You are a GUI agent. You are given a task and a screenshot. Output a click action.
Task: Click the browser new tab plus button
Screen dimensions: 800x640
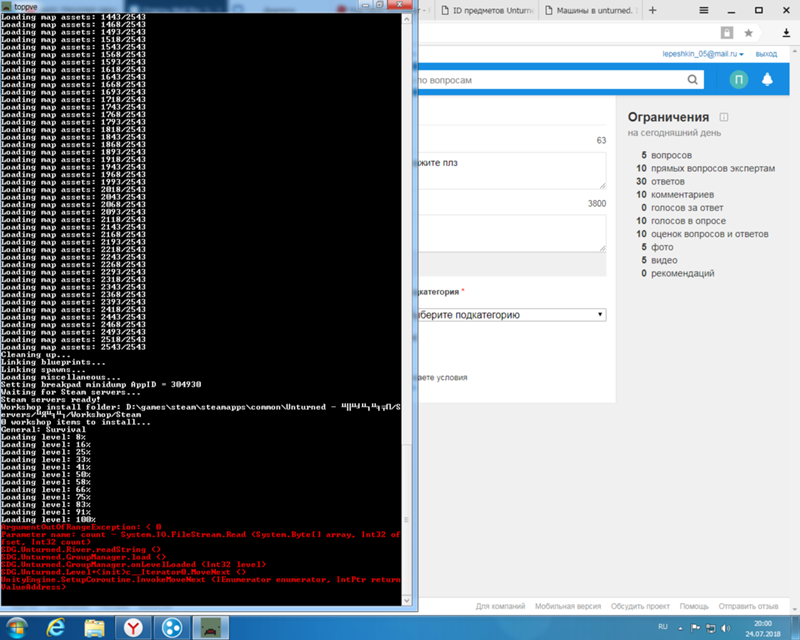click(653, 10)
